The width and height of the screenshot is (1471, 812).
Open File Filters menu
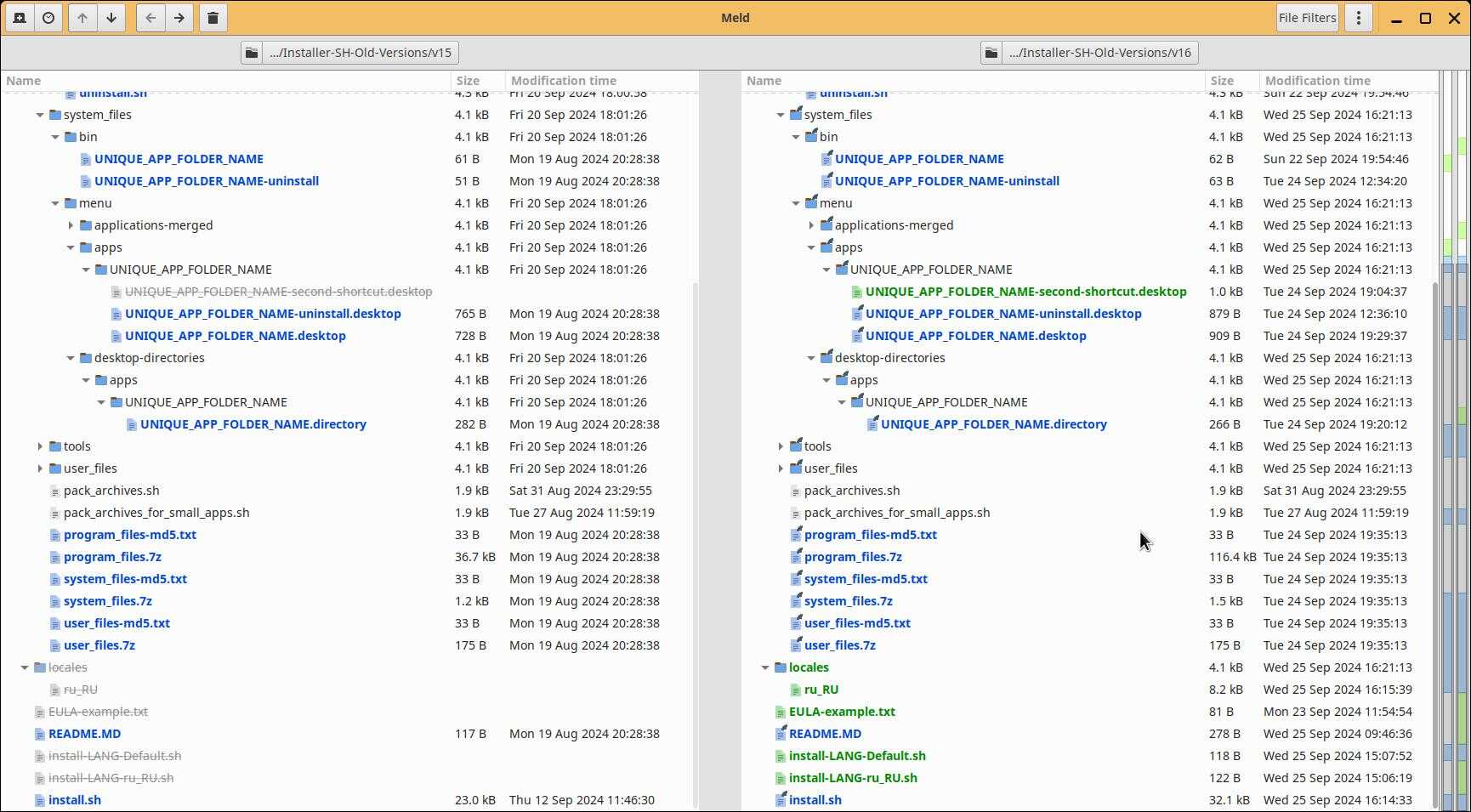(x=1307, y=18)
